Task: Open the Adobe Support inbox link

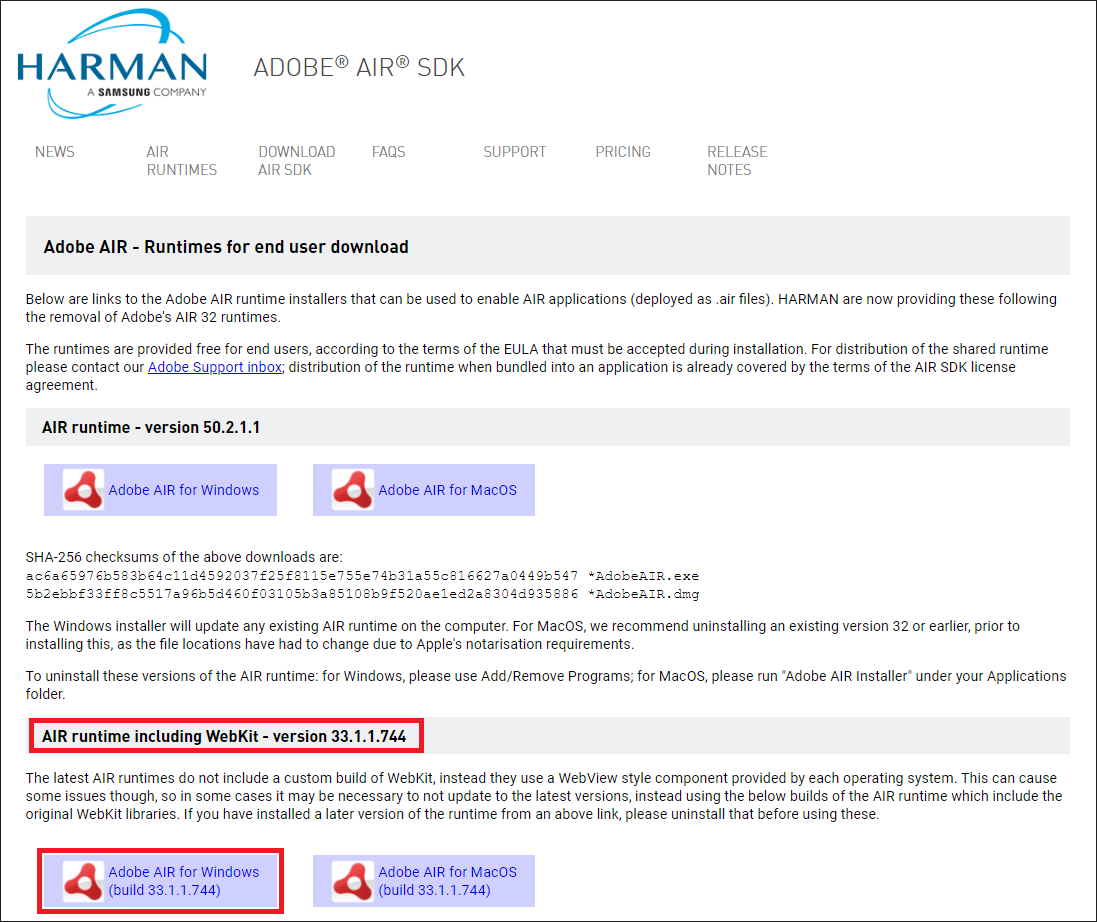Action: click(x=215, y=367)
